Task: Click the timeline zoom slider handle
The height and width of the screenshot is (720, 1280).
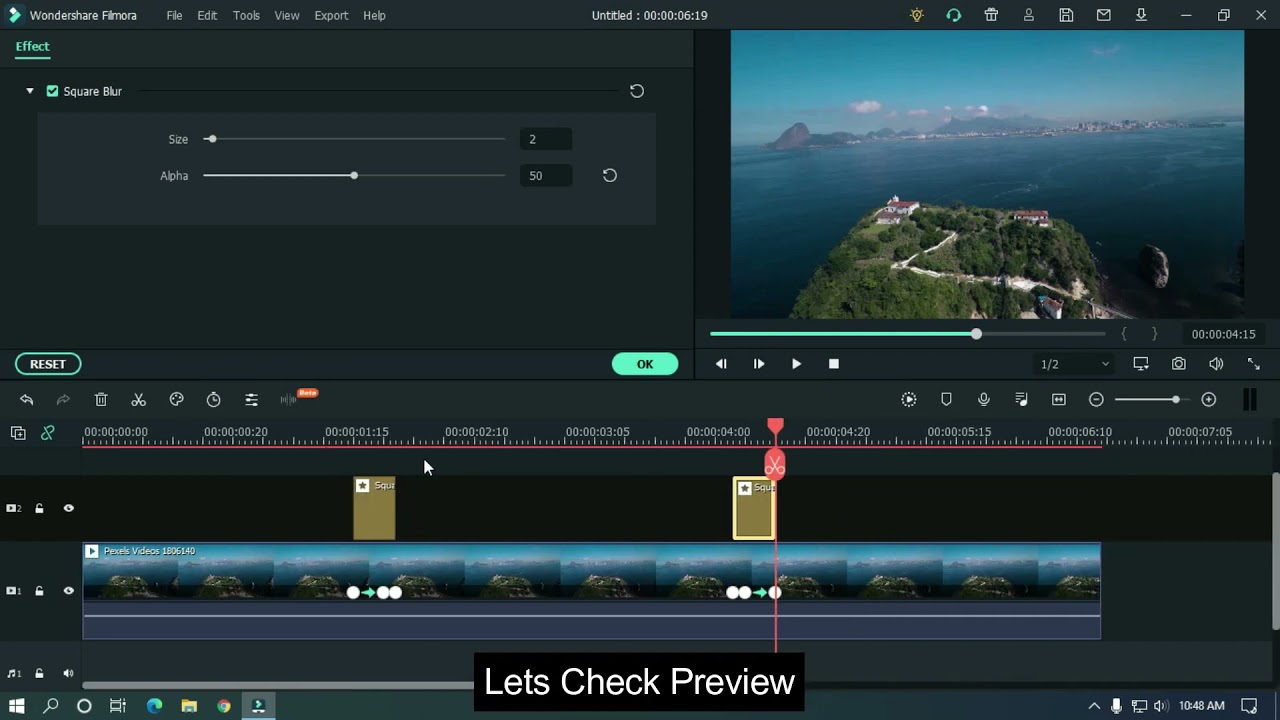Action: tap(1176, 400)
